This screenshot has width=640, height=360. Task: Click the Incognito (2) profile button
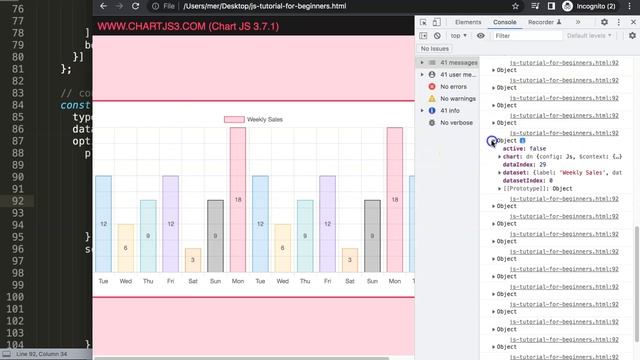coord(589,6)
